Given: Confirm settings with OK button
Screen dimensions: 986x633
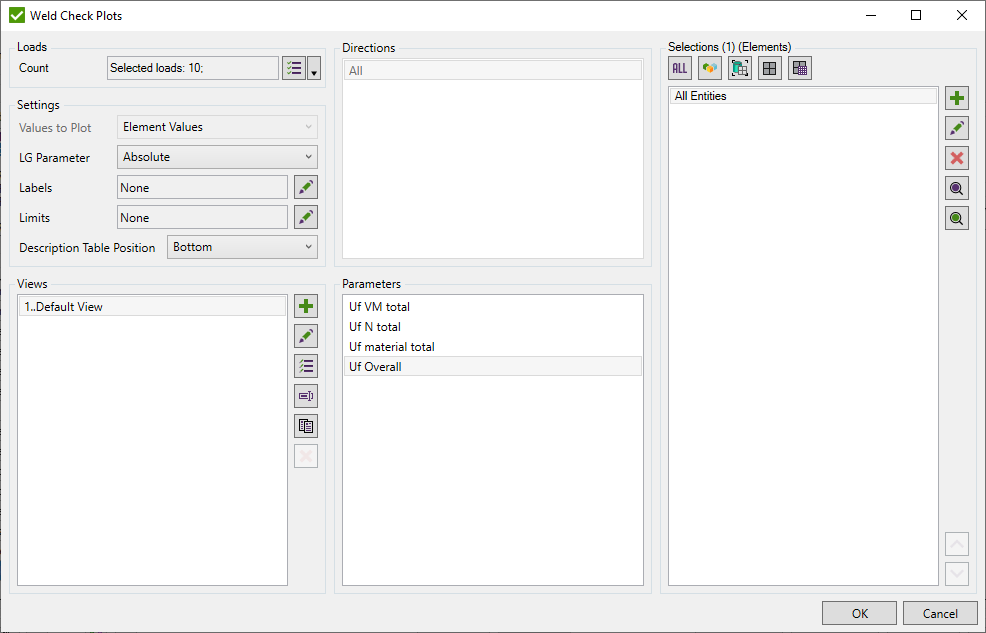Looking at the screenshot, I should [859, 612].
